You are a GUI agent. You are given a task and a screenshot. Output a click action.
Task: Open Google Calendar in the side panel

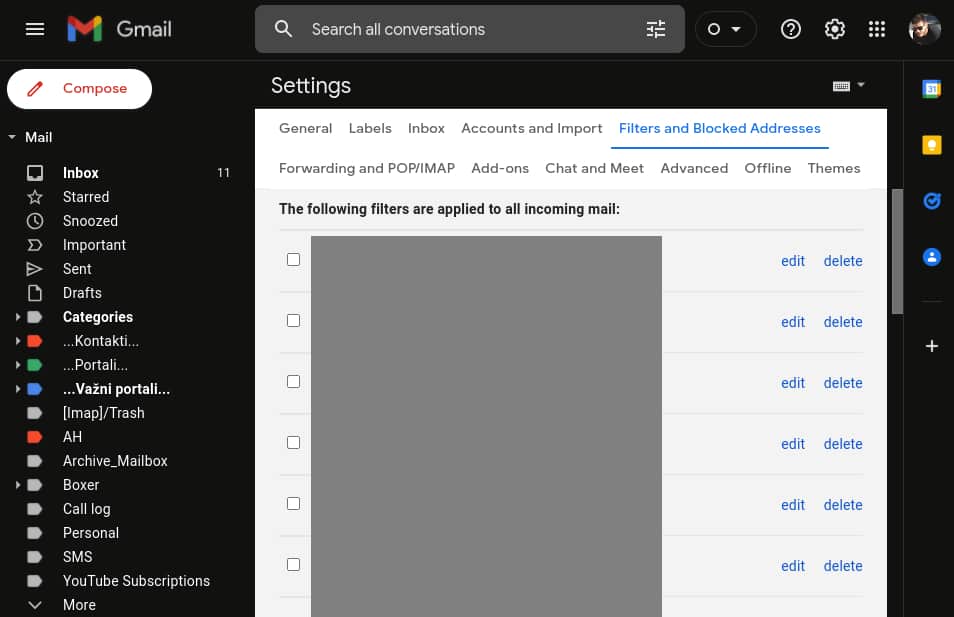coord(931,89)
